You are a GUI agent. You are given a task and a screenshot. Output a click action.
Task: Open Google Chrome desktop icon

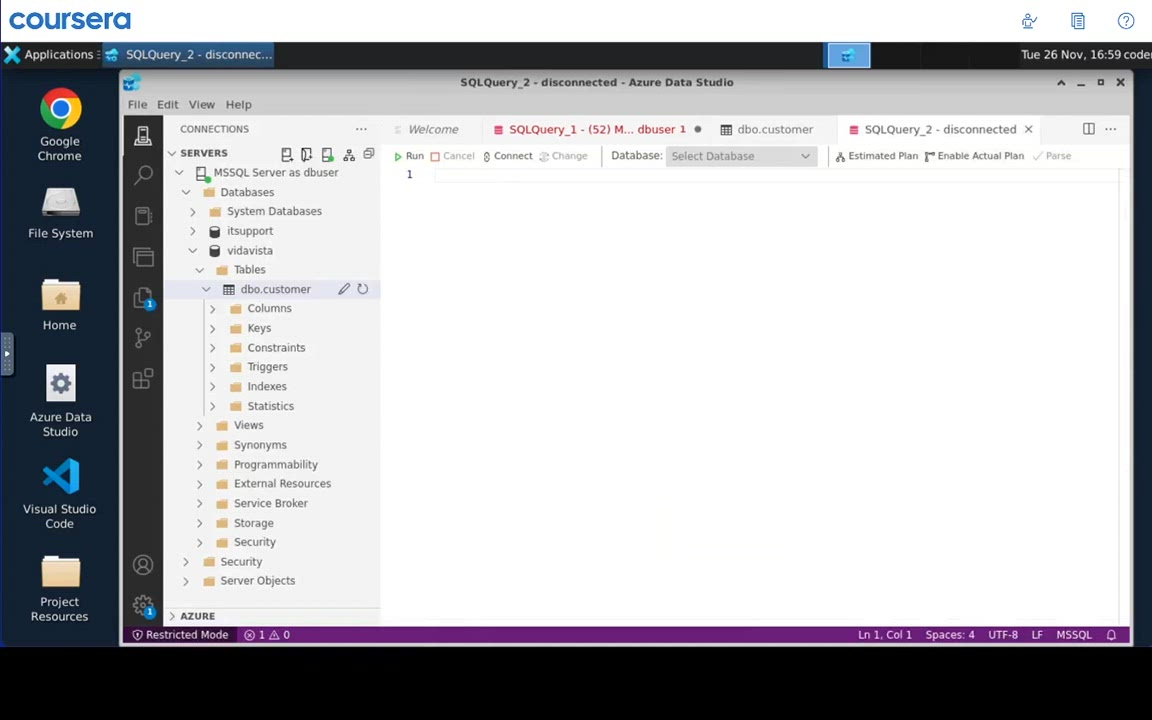(x=60, y=125)
